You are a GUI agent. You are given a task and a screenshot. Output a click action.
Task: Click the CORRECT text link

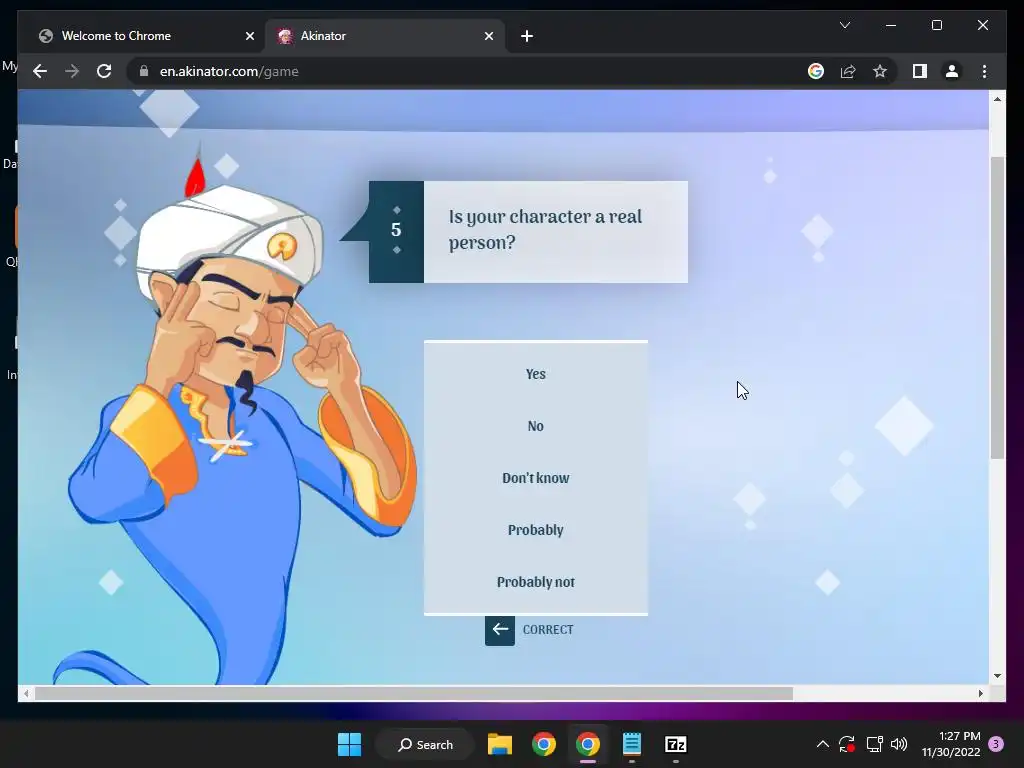pyautogui.click(x=548, y=630)
